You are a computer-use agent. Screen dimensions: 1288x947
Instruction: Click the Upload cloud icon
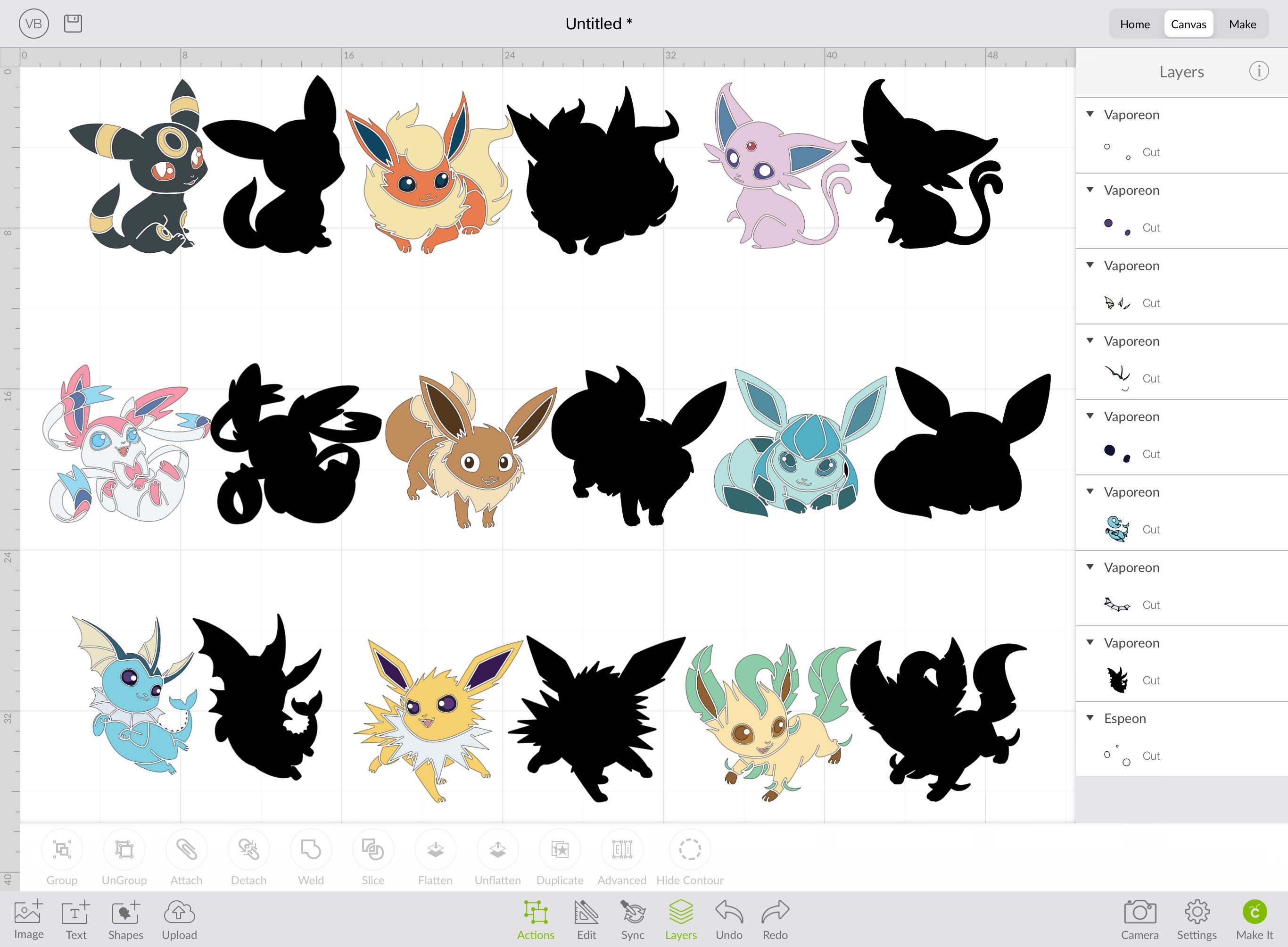179,919
